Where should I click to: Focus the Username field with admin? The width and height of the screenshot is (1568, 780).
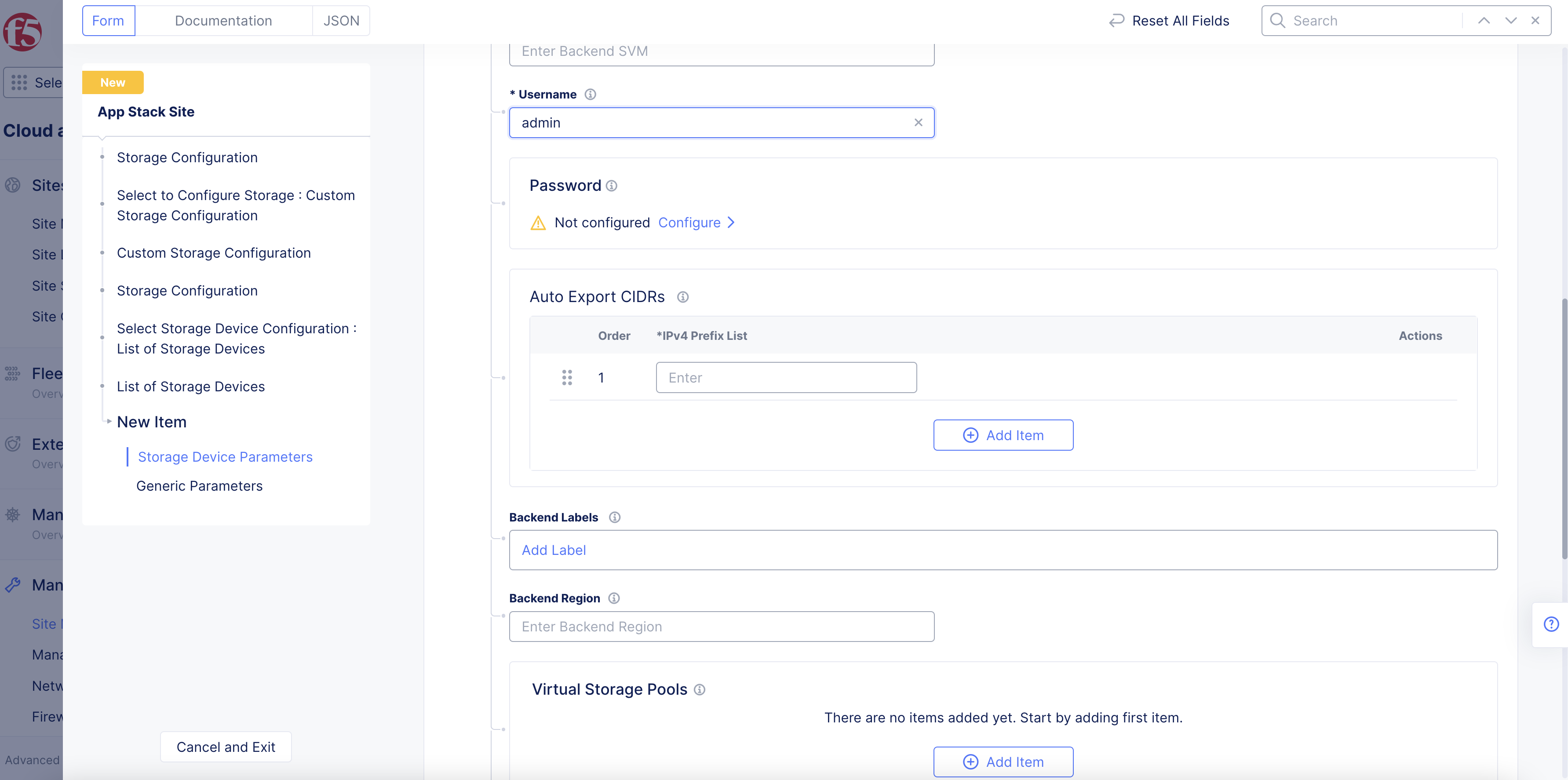(x=722, y=122)
